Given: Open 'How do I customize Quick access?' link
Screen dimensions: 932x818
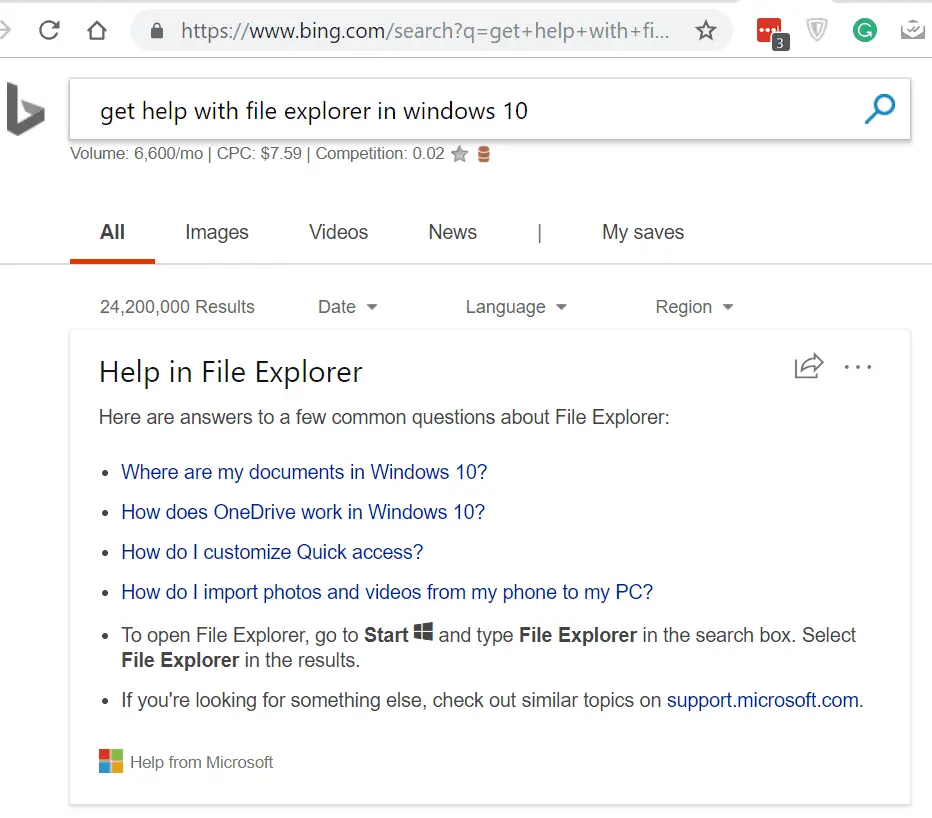Looking at the screenshot, I should (x=272, y=552).
